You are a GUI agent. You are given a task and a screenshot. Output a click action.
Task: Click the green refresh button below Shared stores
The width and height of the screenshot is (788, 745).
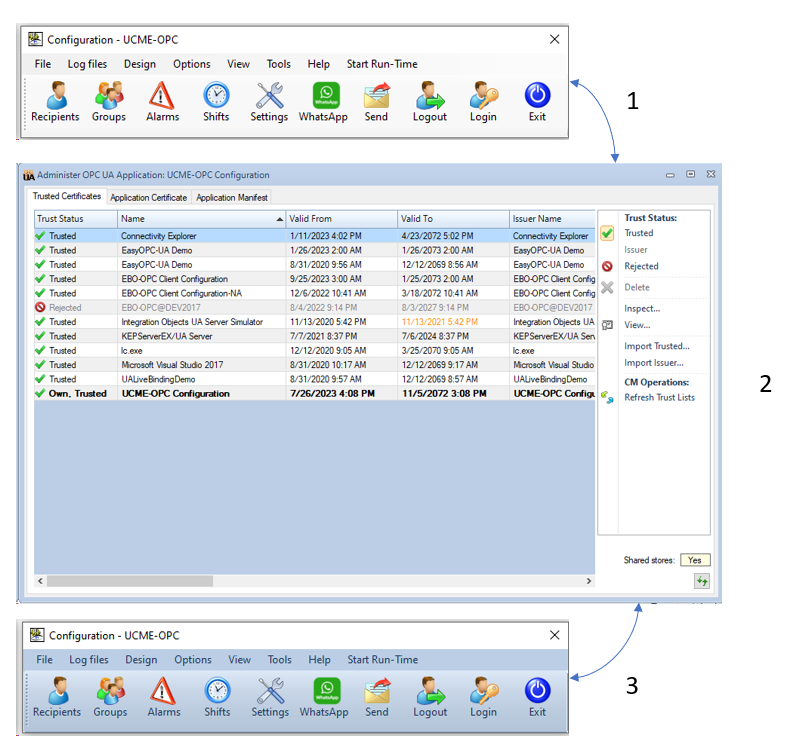702,581
